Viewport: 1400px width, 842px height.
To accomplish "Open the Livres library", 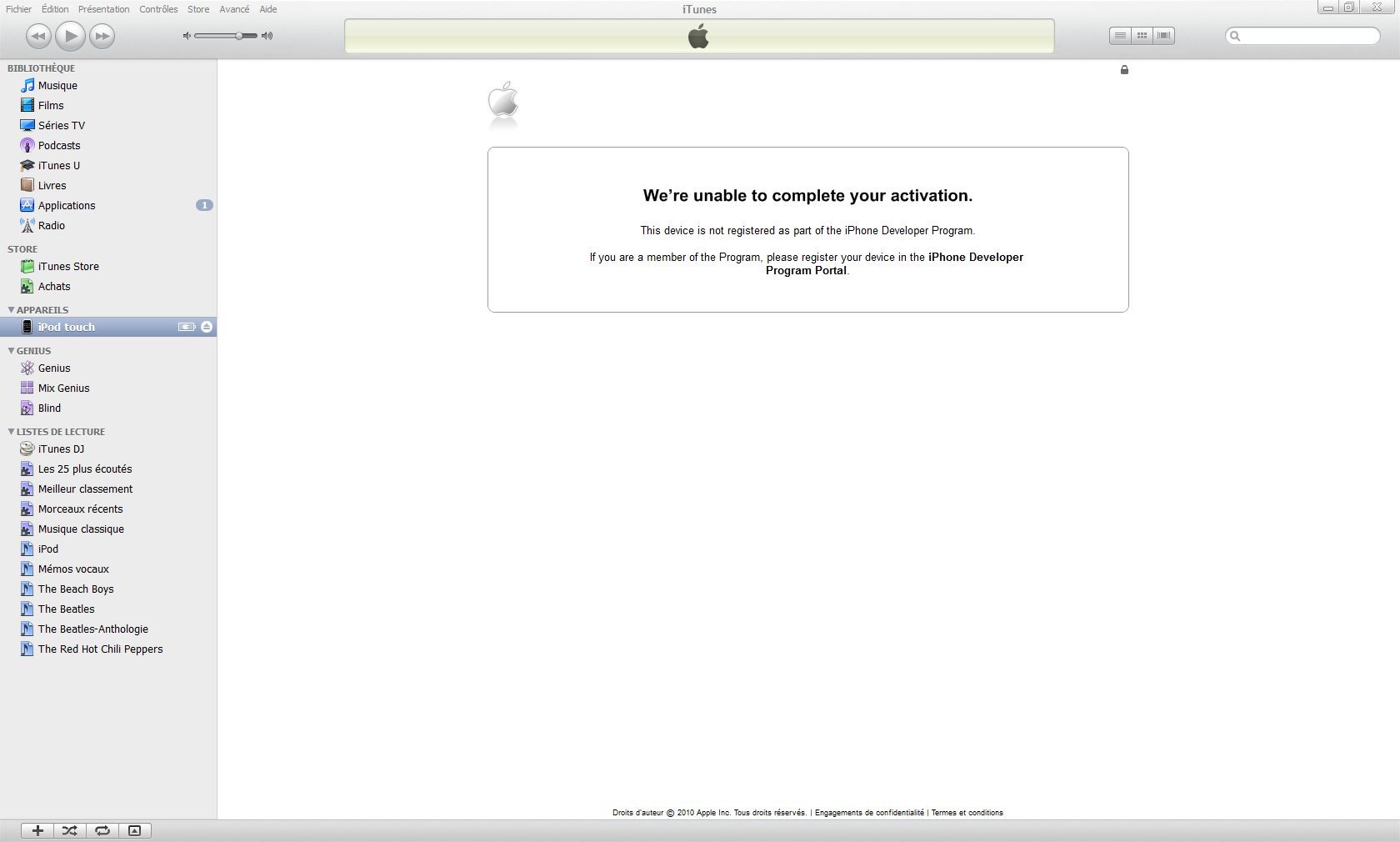I will point(108,186).
